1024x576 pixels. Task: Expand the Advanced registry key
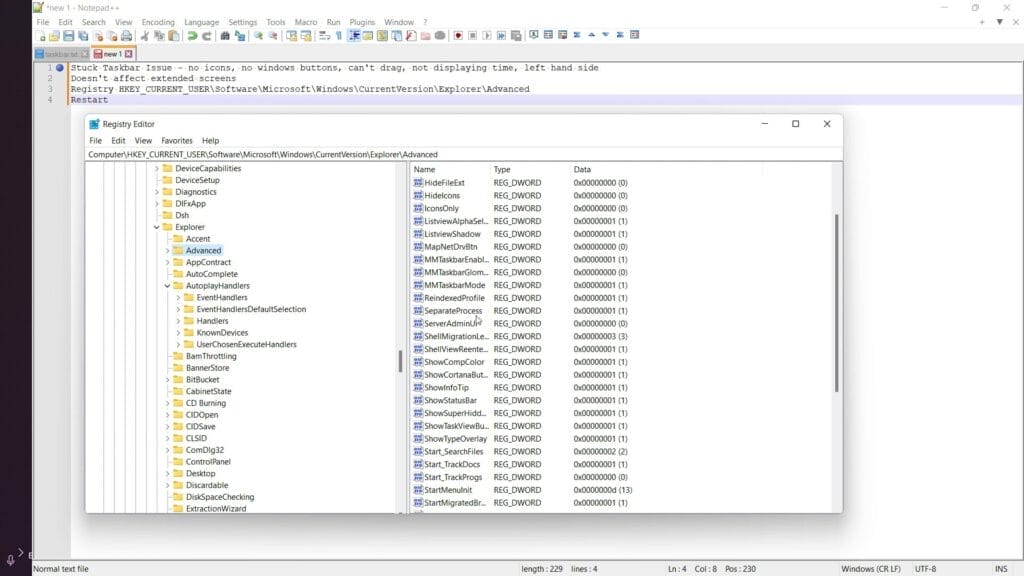click(167, 250)
